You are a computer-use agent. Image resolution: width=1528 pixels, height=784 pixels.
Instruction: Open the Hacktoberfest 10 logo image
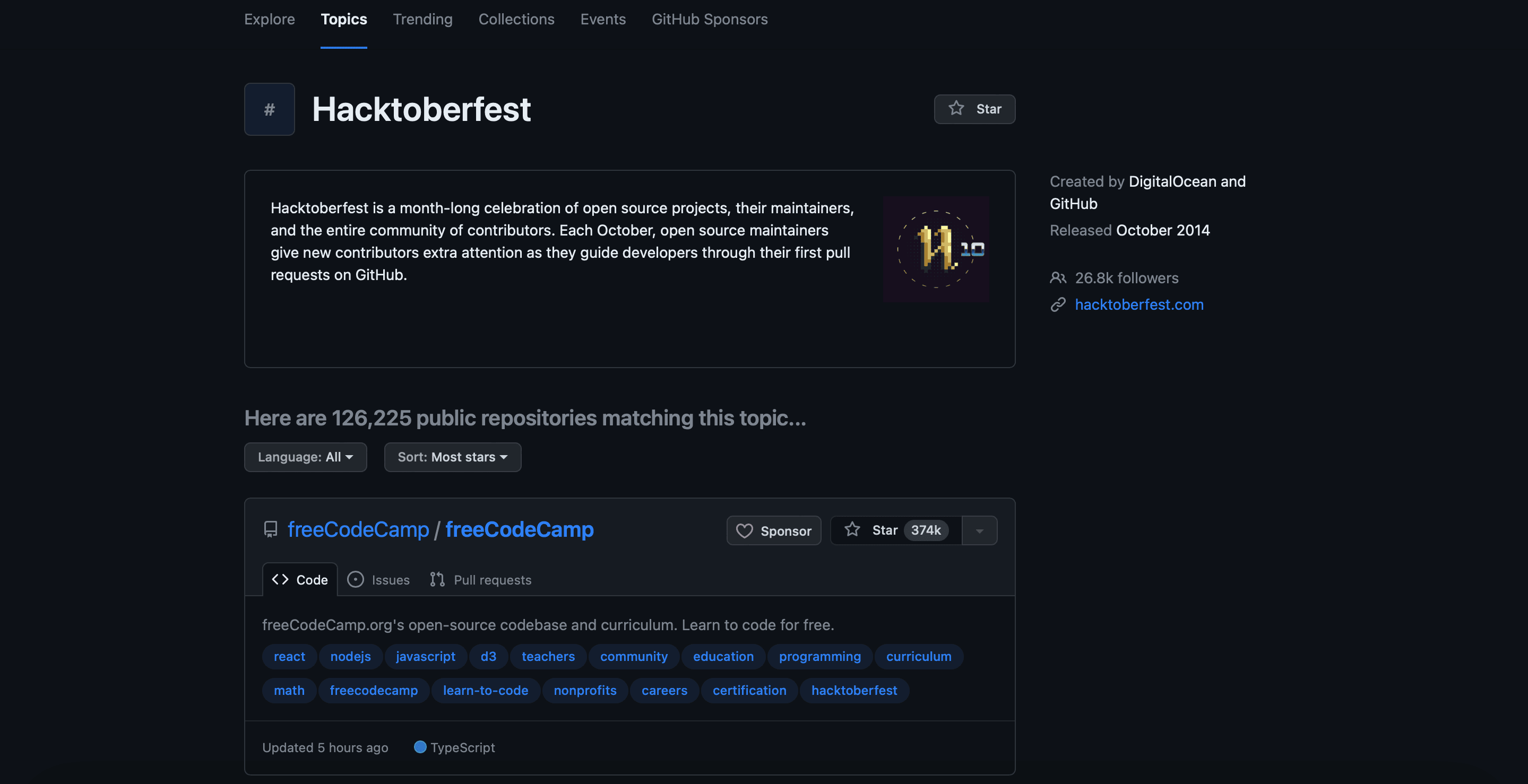936,250
